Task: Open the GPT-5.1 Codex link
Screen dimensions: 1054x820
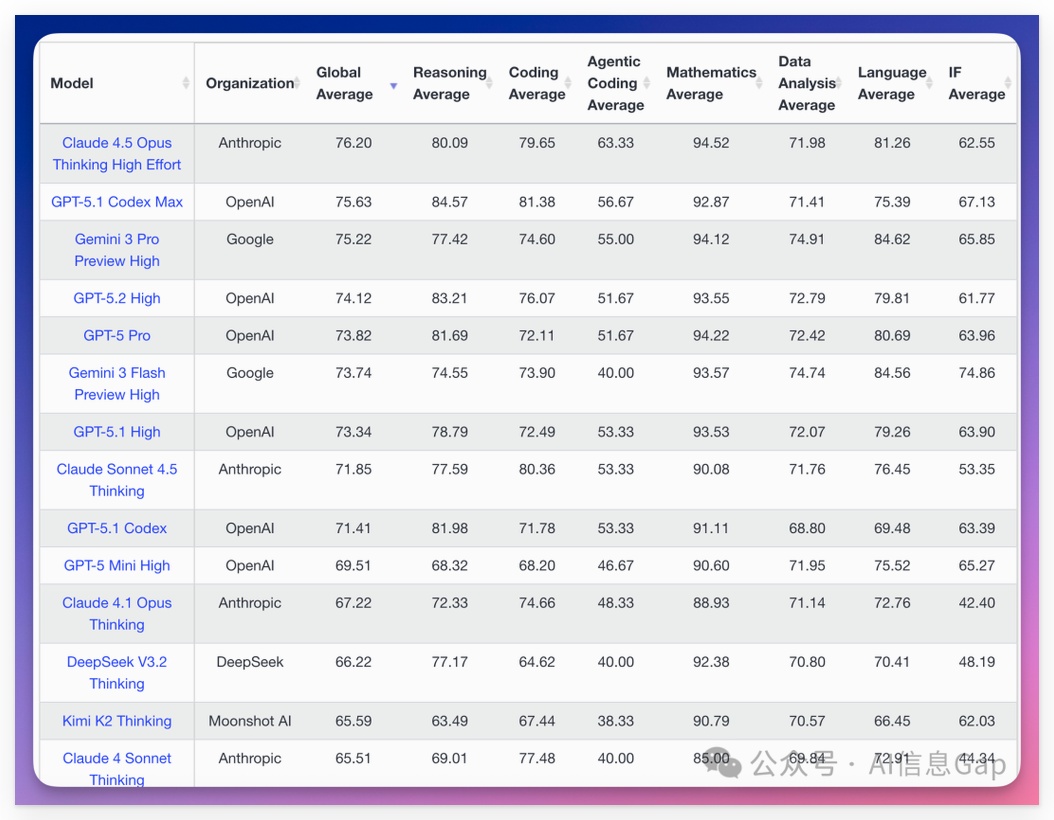Action: (x=117, y=528)
